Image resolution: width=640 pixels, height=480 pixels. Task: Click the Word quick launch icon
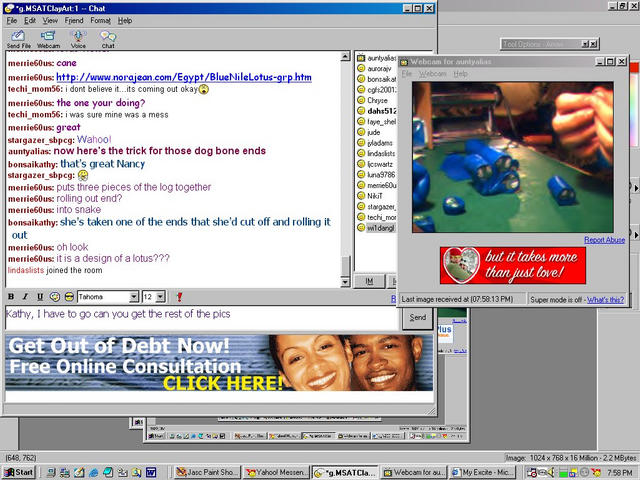coord(151,472)
